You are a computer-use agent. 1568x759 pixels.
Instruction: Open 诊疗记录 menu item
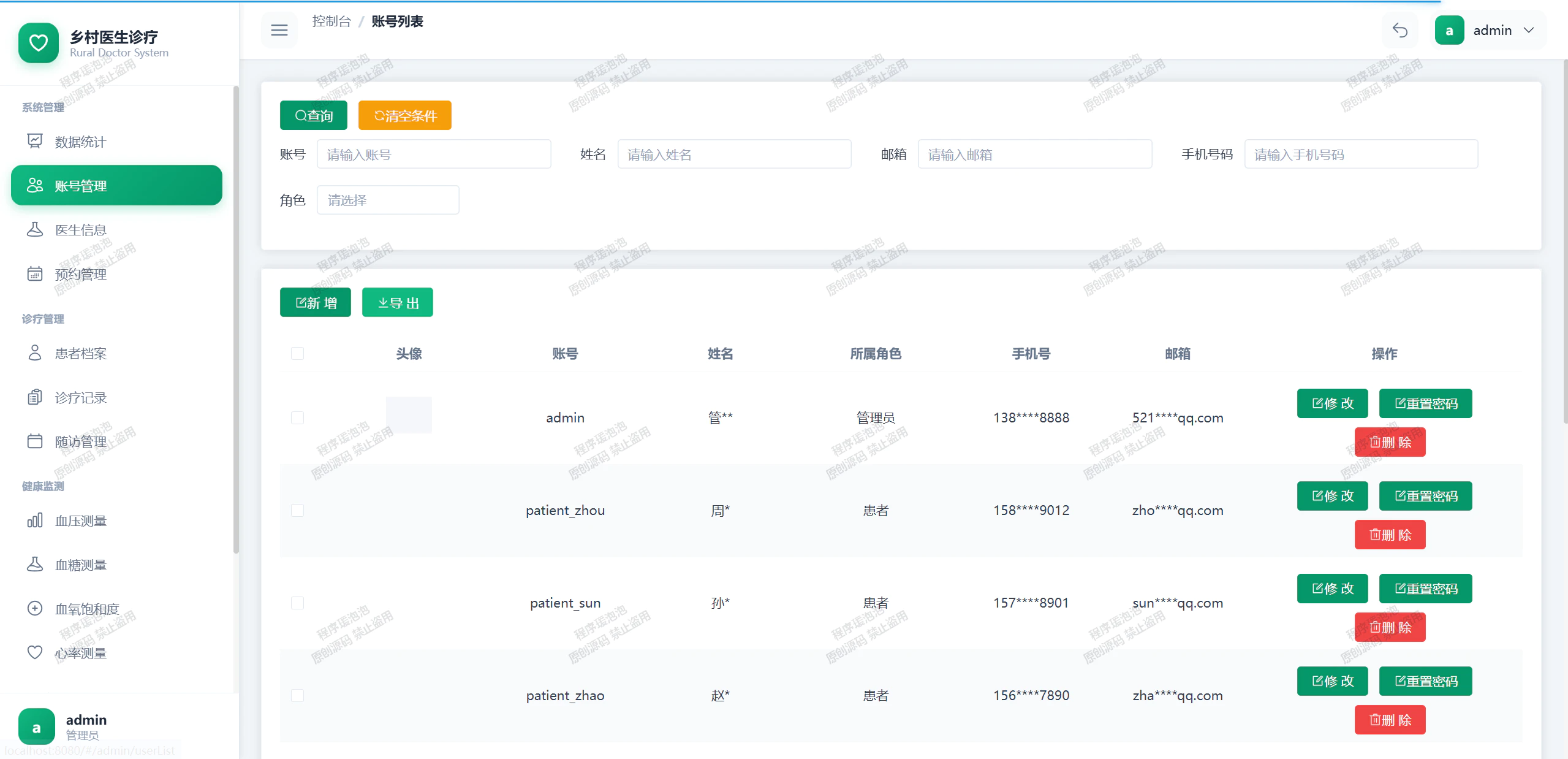pos(116,397)
